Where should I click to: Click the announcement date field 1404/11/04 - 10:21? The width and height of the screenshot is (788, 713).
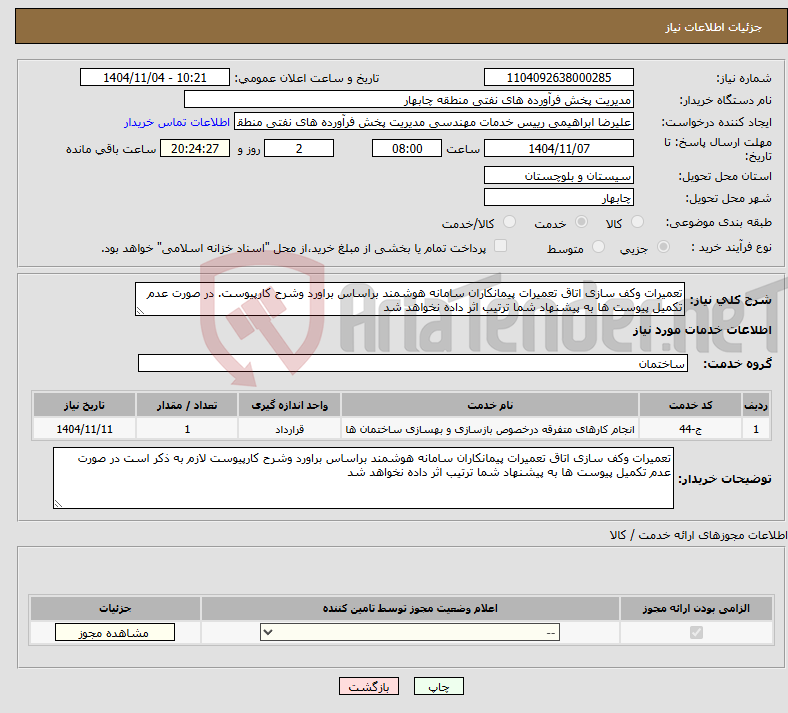point(155,77)
